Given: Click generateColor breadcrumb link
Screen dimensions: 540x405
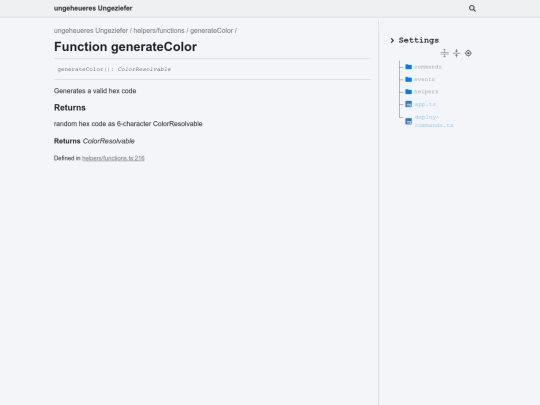Looking at the screenshot, I should [211, 31].
